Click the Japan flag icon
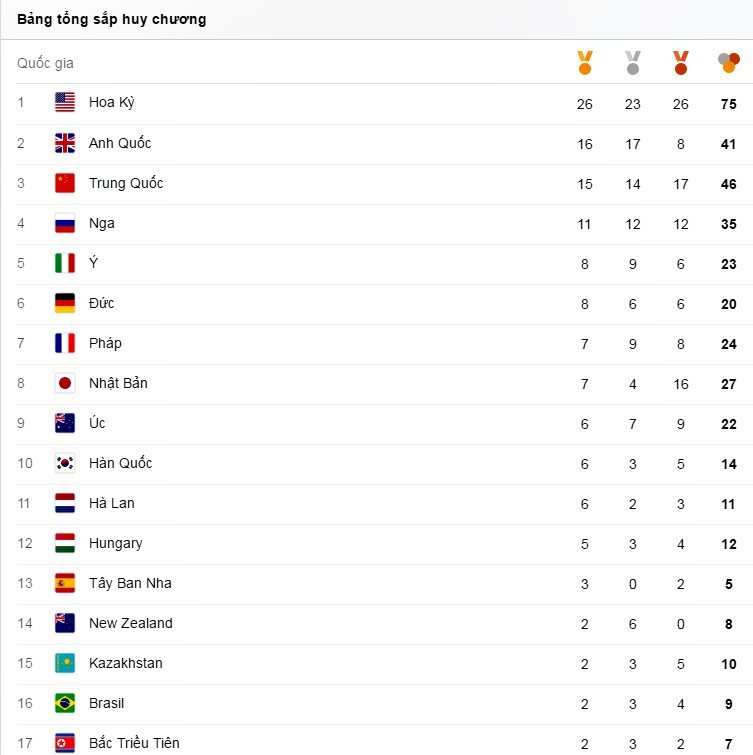The width and height of the screenshot is (753, 755). click(65, 383)
